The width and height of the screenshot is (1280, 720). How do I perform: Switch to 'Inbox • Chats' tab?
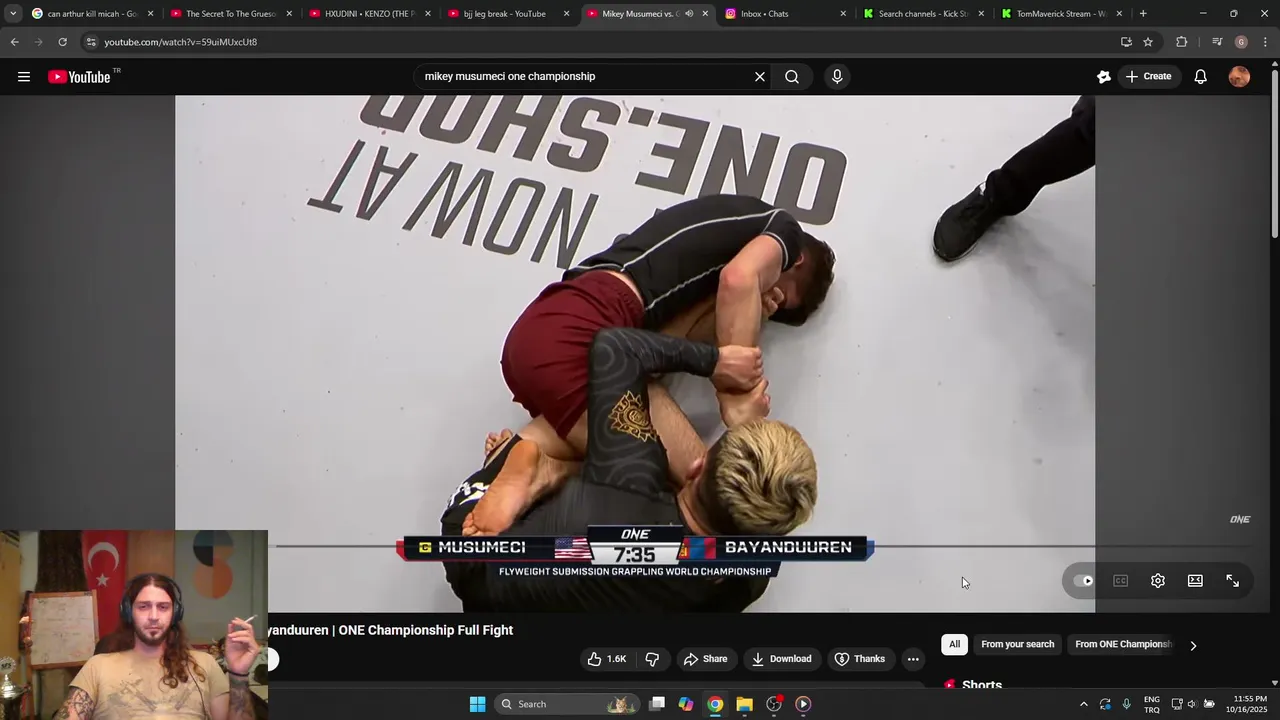[x=787, y=14]
